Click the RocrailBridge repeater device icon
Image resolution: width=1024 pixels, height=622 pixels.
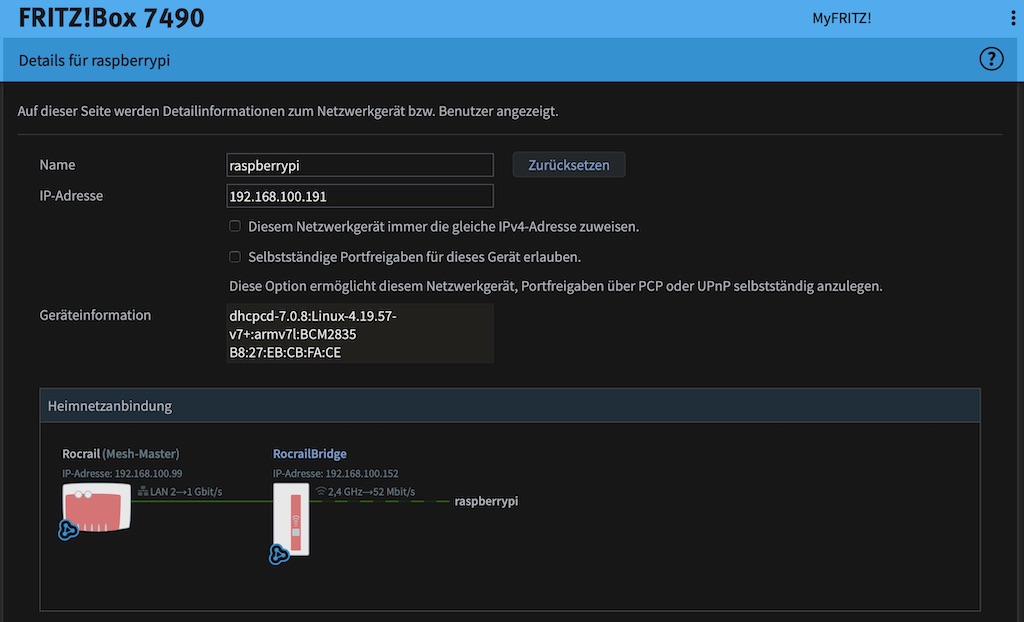292,519
